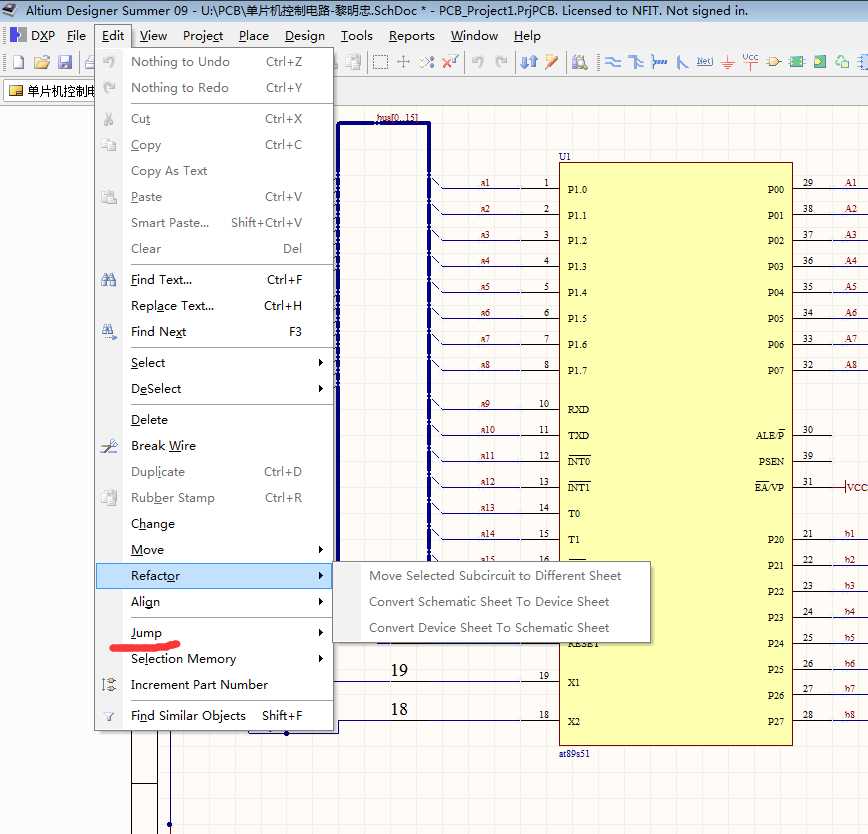Open the Tools menu
This screenshot has height=834, width=868.
(356, 36)
